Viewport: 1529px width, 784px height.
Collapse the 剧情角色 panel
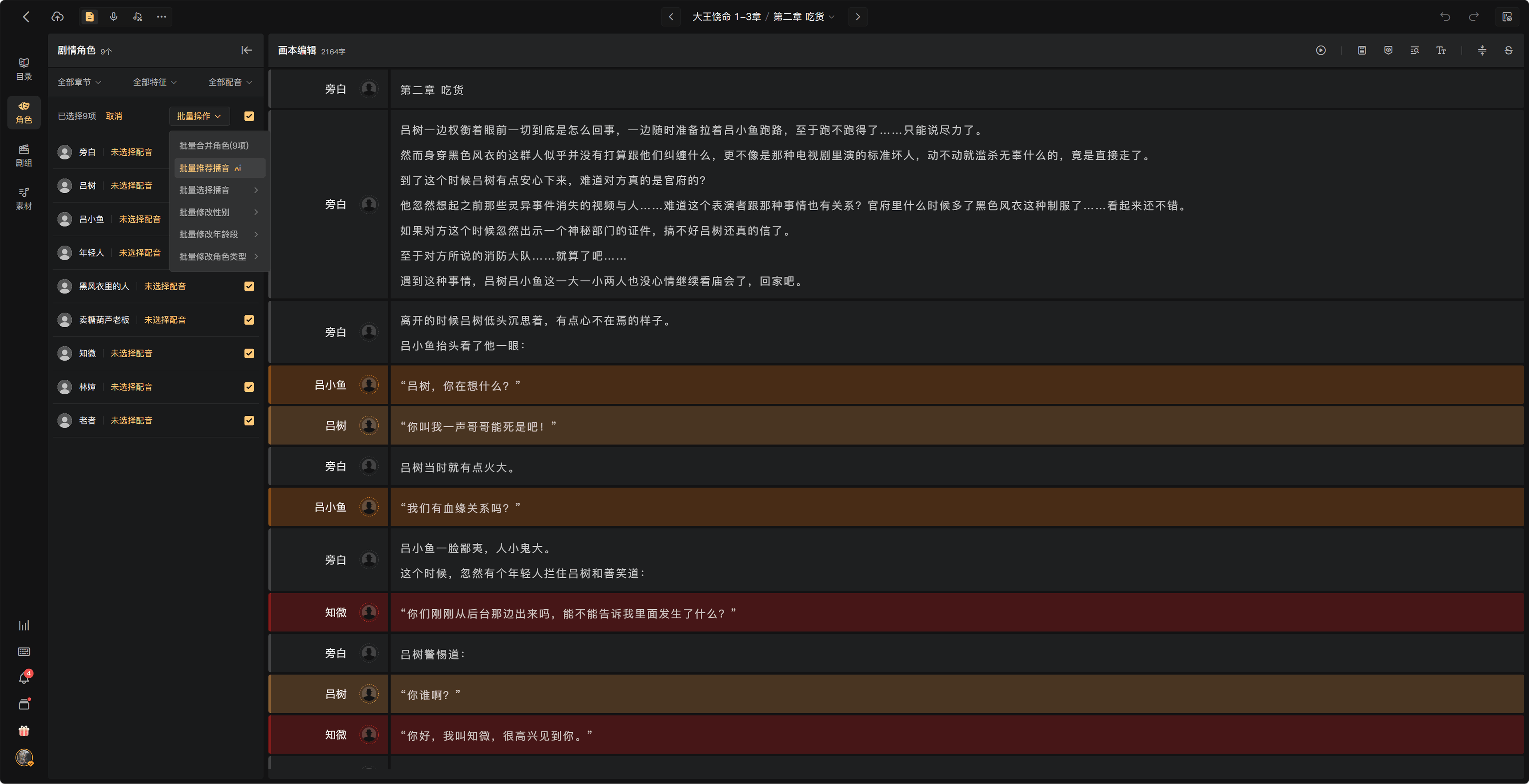(246, 51)
